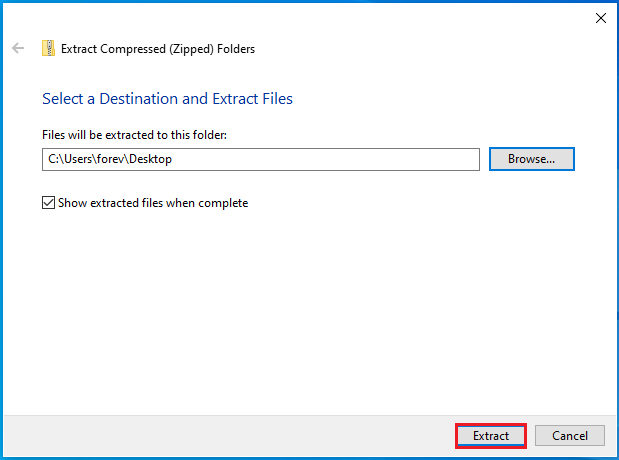
Task: Click the "Select a Destination and Extract Files" heading
Action: point(167,99)
